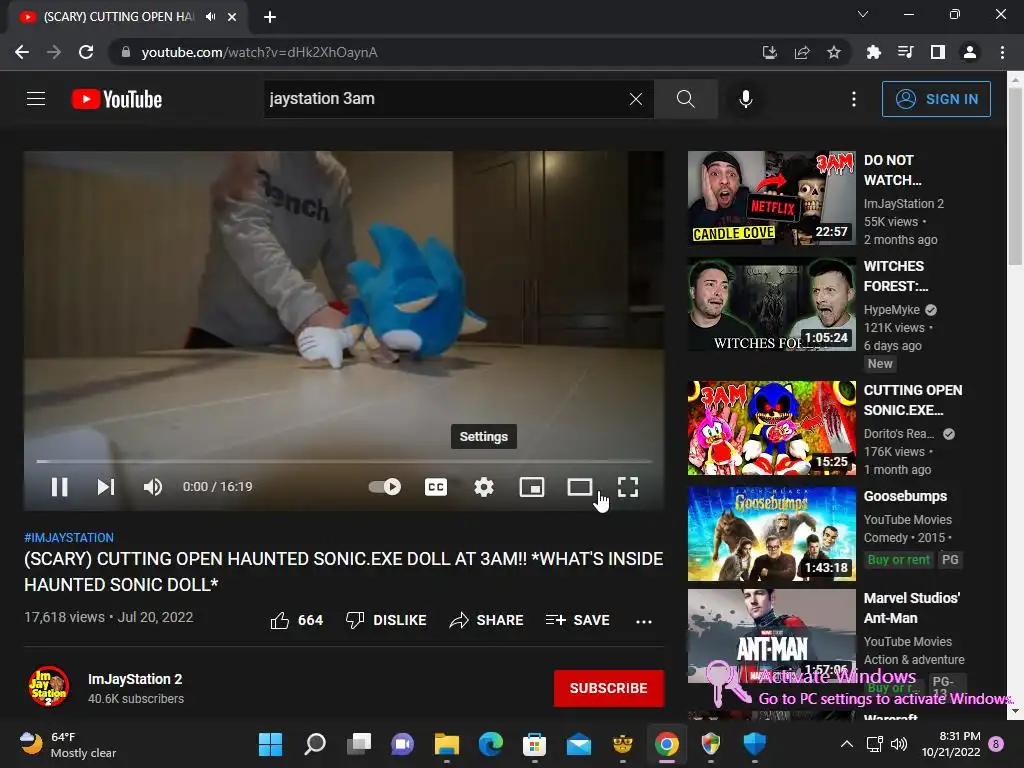
Task: Open File Explorer from the taskbar
Action: 447,744
